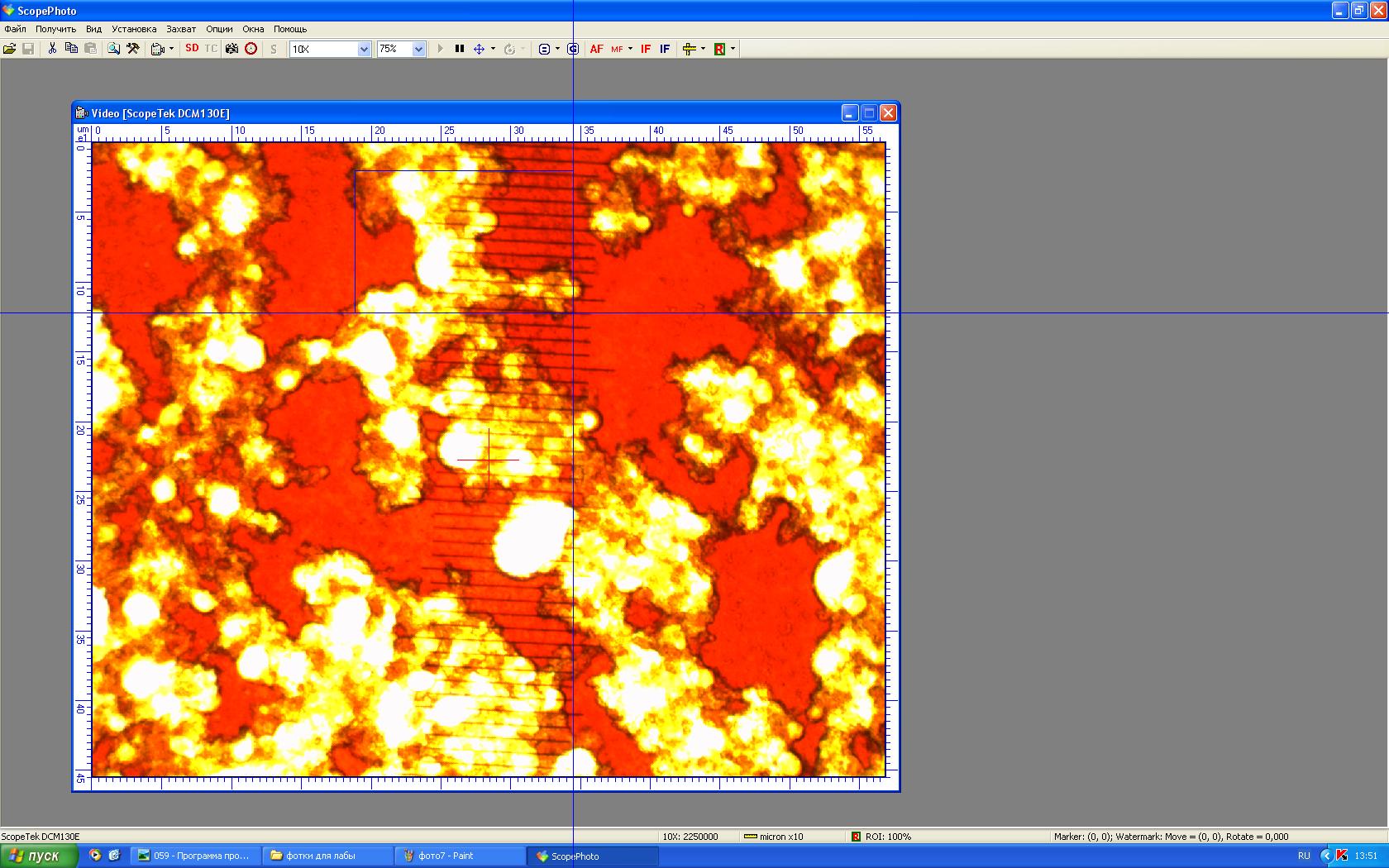Click the Save diskette icon
The height and width of the screenshot is (868, 1389).
(28, 49)
